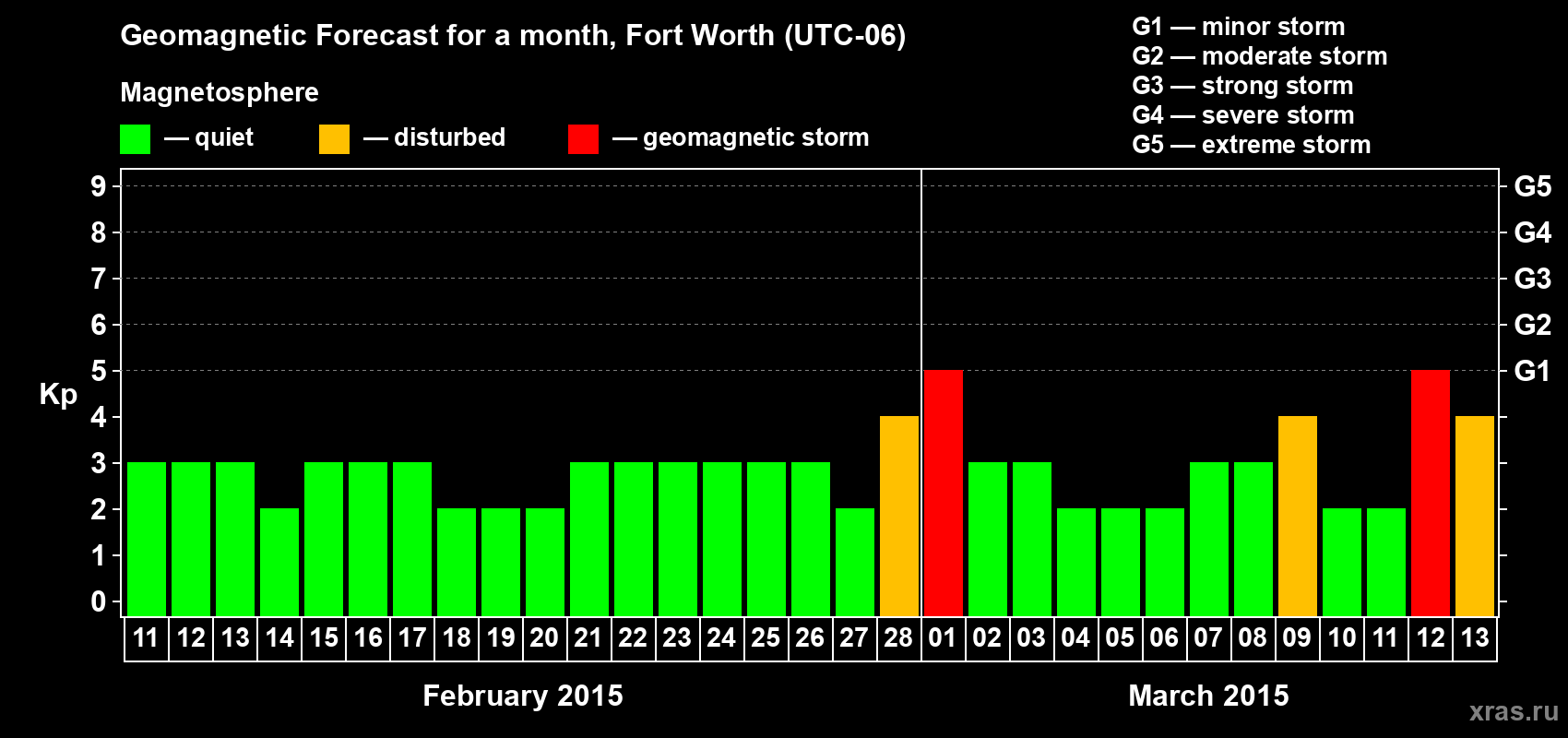Screen dimensions: 1568x738
Task: Click the '— quiet' legend text
Action: [x=208, y=138]
